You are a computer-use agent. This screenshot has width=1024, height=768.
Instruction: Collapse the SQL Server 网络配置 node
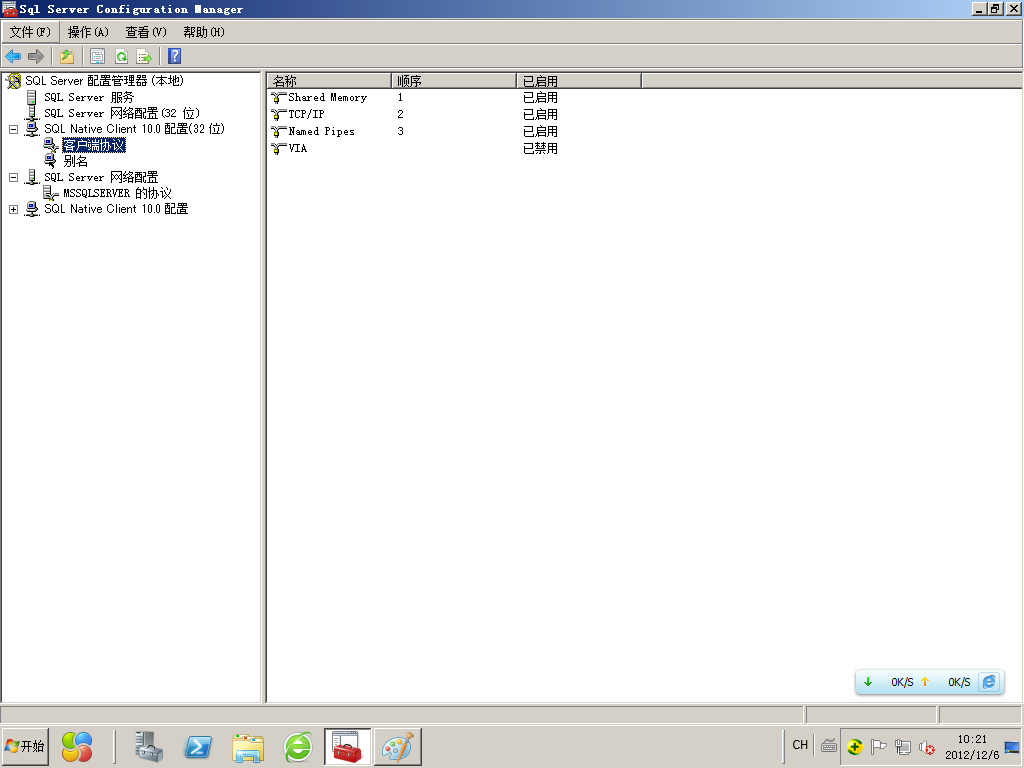point(13,177)
